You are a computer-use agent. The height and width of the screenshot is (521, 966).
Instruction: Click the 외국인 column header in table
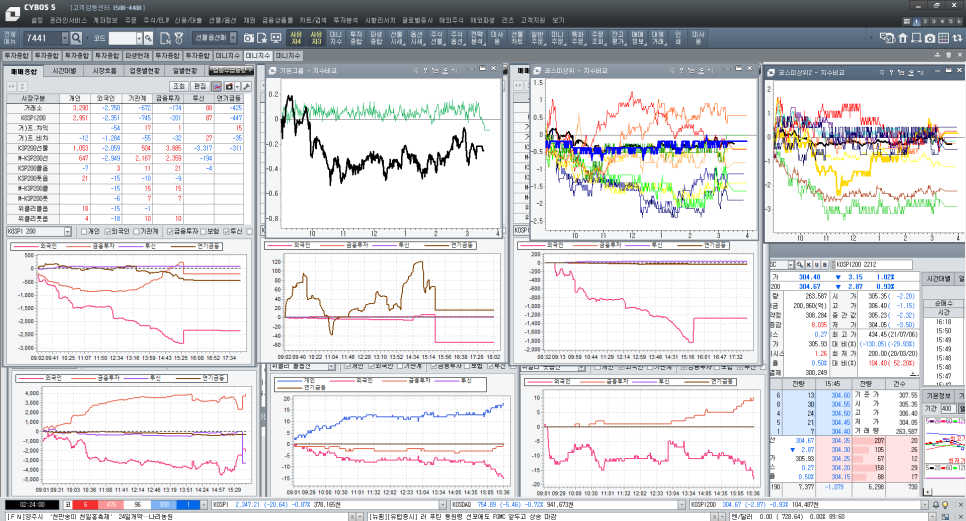[x=105, y=98]
